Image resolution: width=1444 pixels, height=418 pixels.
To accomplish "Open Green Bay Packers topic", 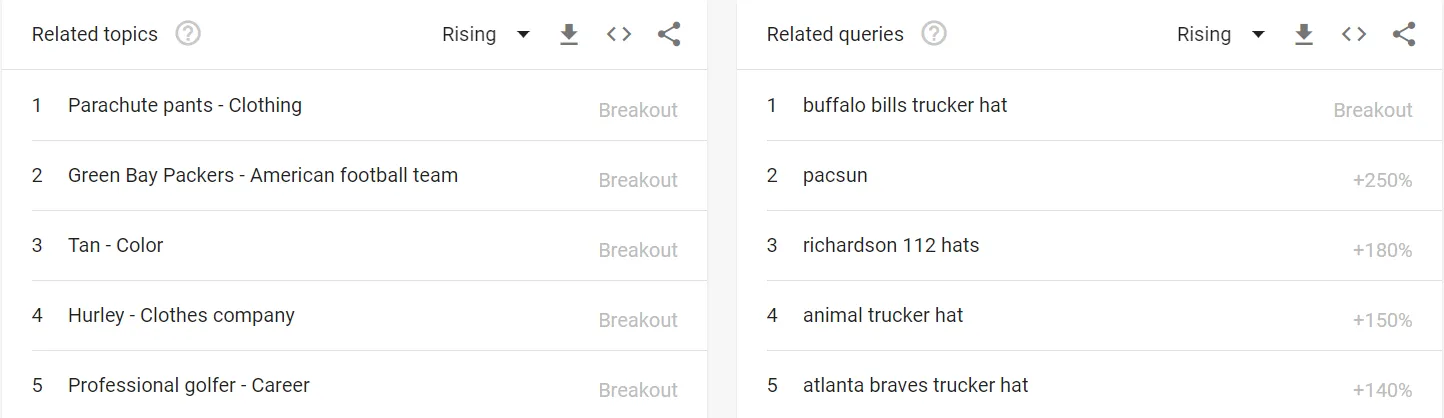I will point(355,176).
